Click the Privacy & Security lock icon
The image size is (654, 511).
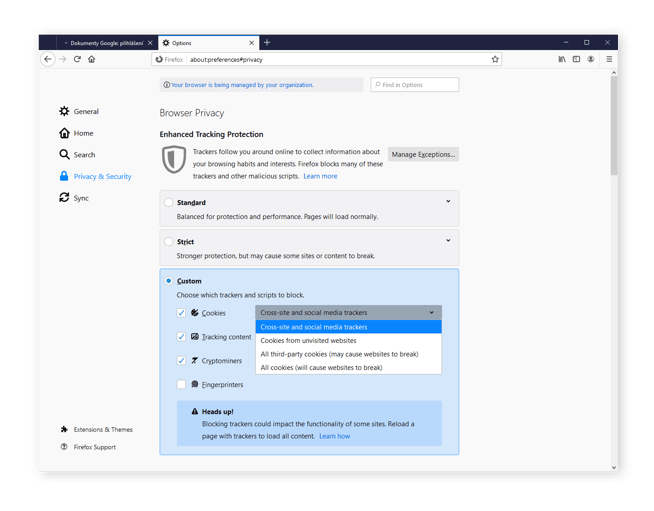(64, 176)
